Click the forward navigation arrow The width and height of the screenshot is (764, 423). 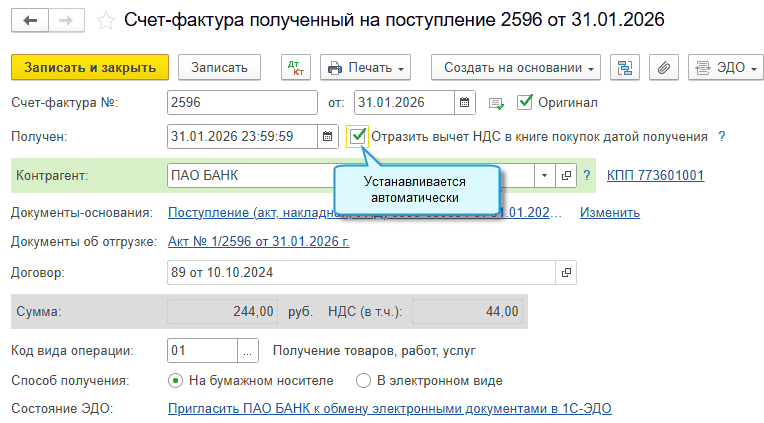pos(66,20)
